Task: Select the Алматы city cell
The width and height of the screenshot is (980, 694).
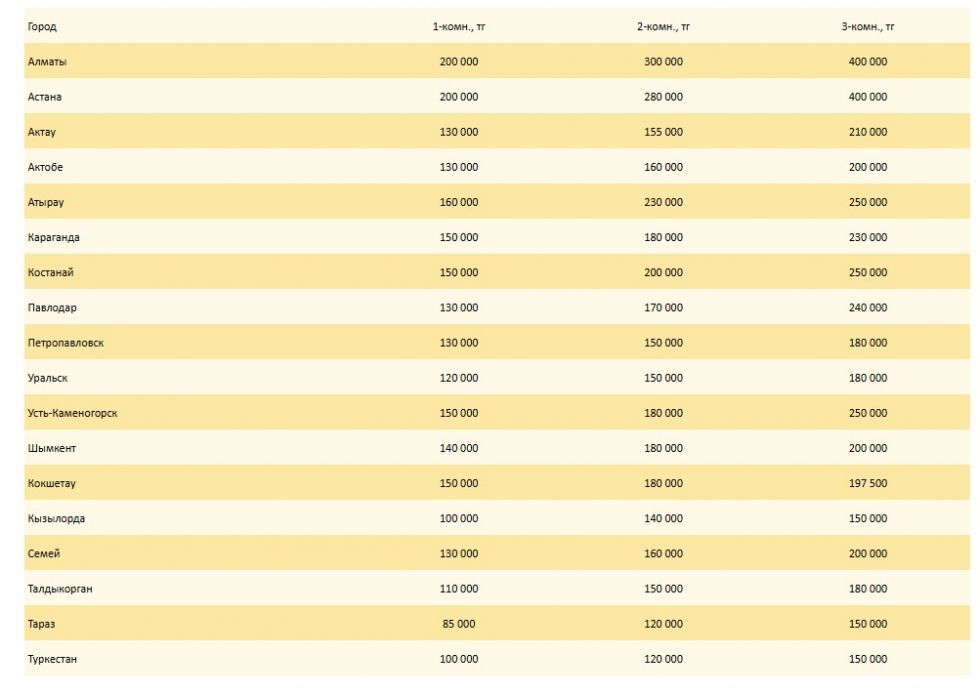Action: coord(48,62)
